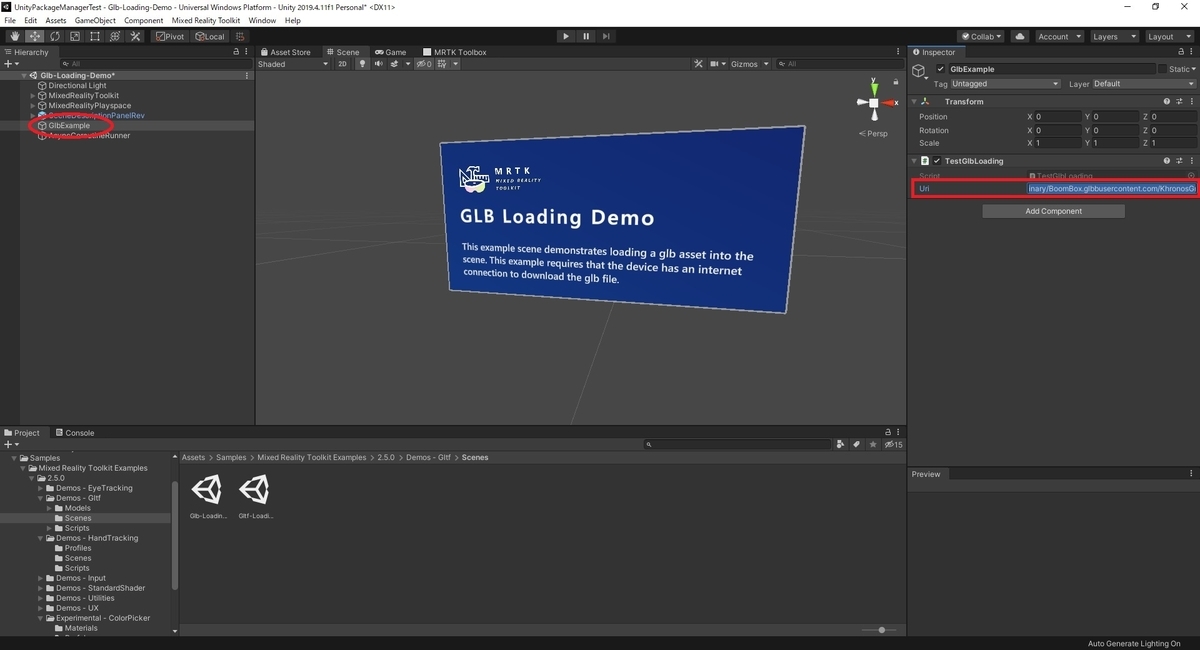1200x650 pixels.
Task: Adjust the Project icon size slider
Action: [x=880, y=630]
